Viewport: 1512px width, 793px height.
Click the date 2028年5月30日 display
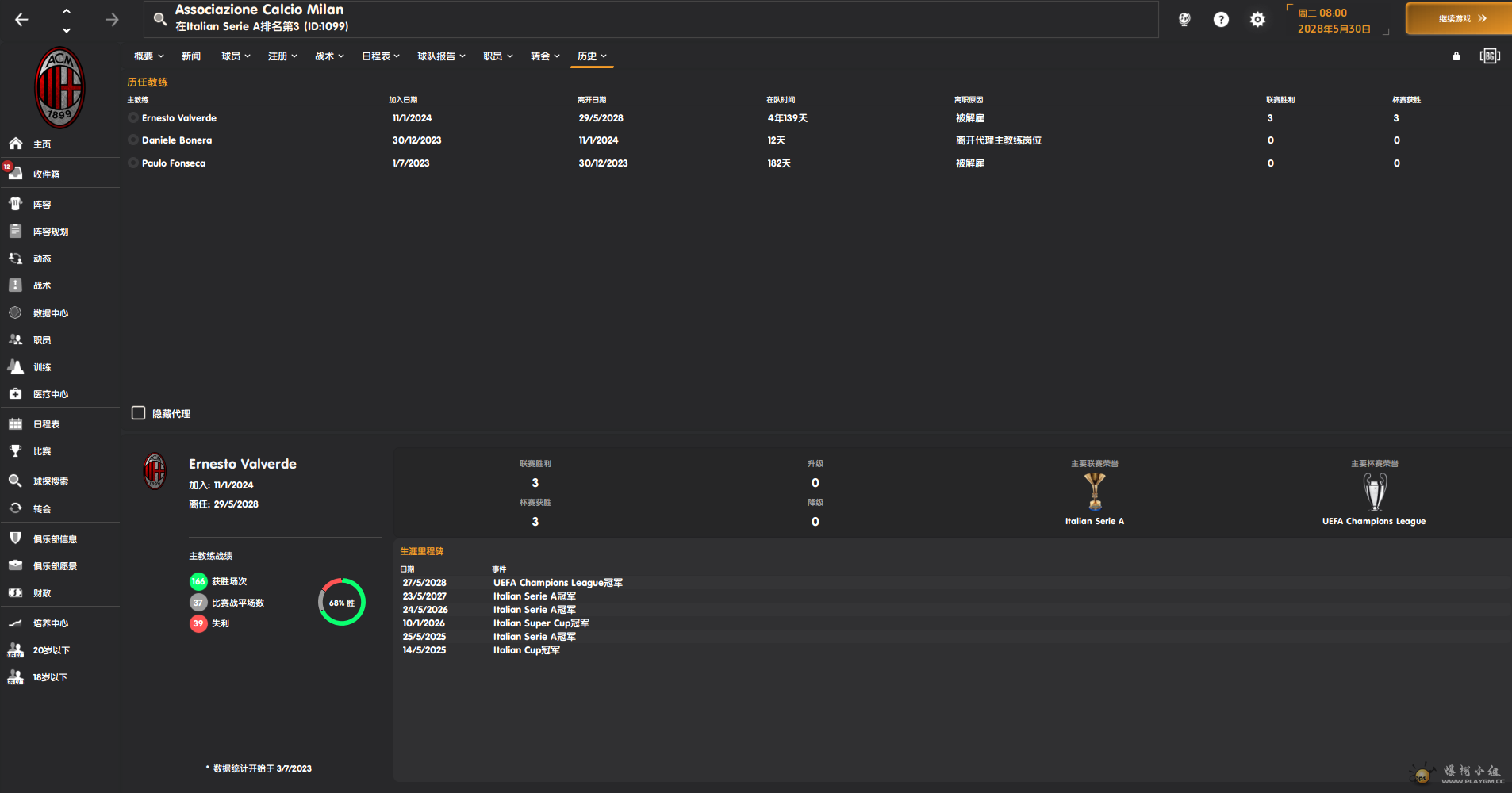[x=1334, y=29]
